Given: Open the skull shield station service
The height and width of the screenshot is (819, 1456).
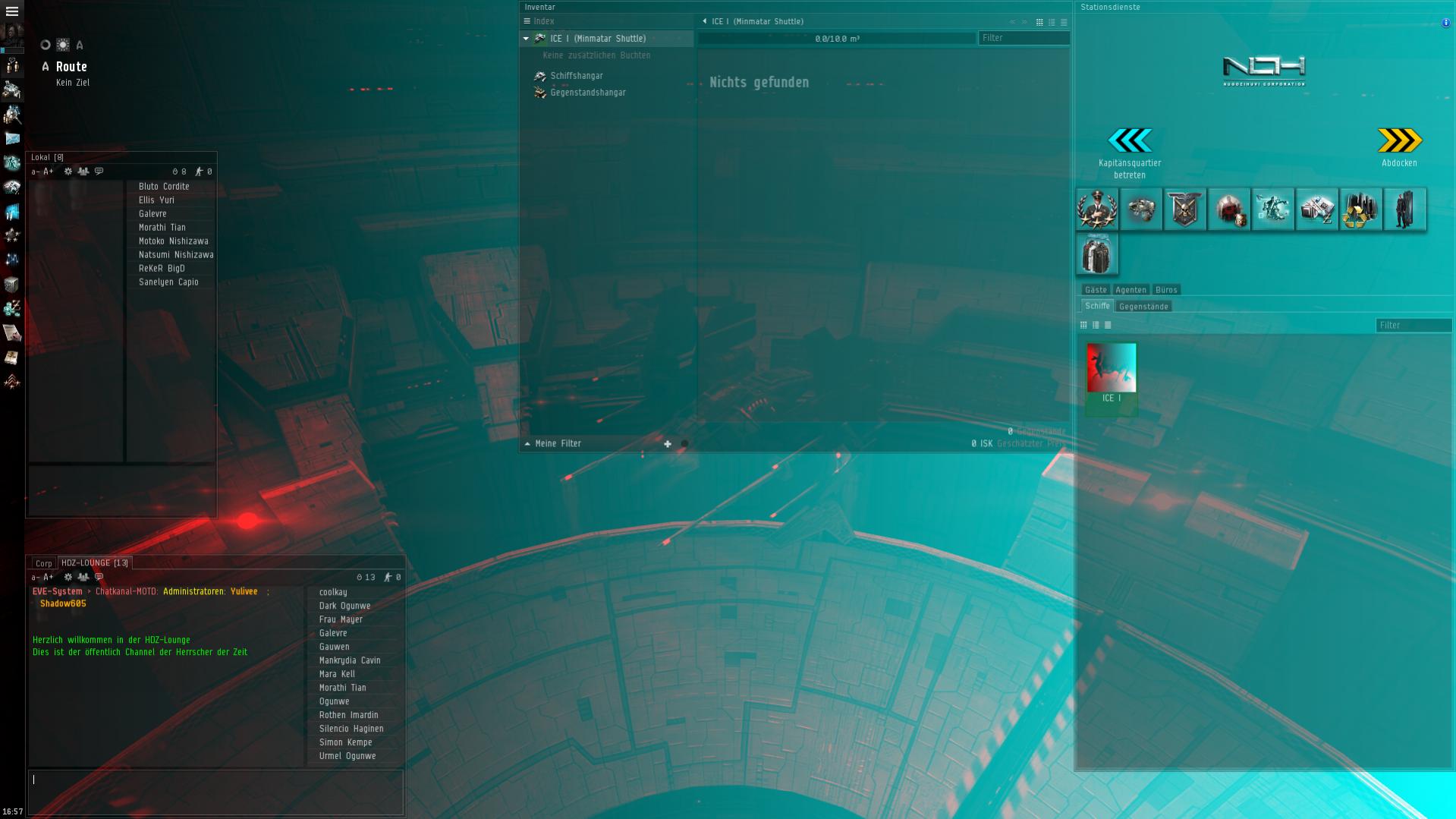Looking at the screenshot, I should 1185,209.
